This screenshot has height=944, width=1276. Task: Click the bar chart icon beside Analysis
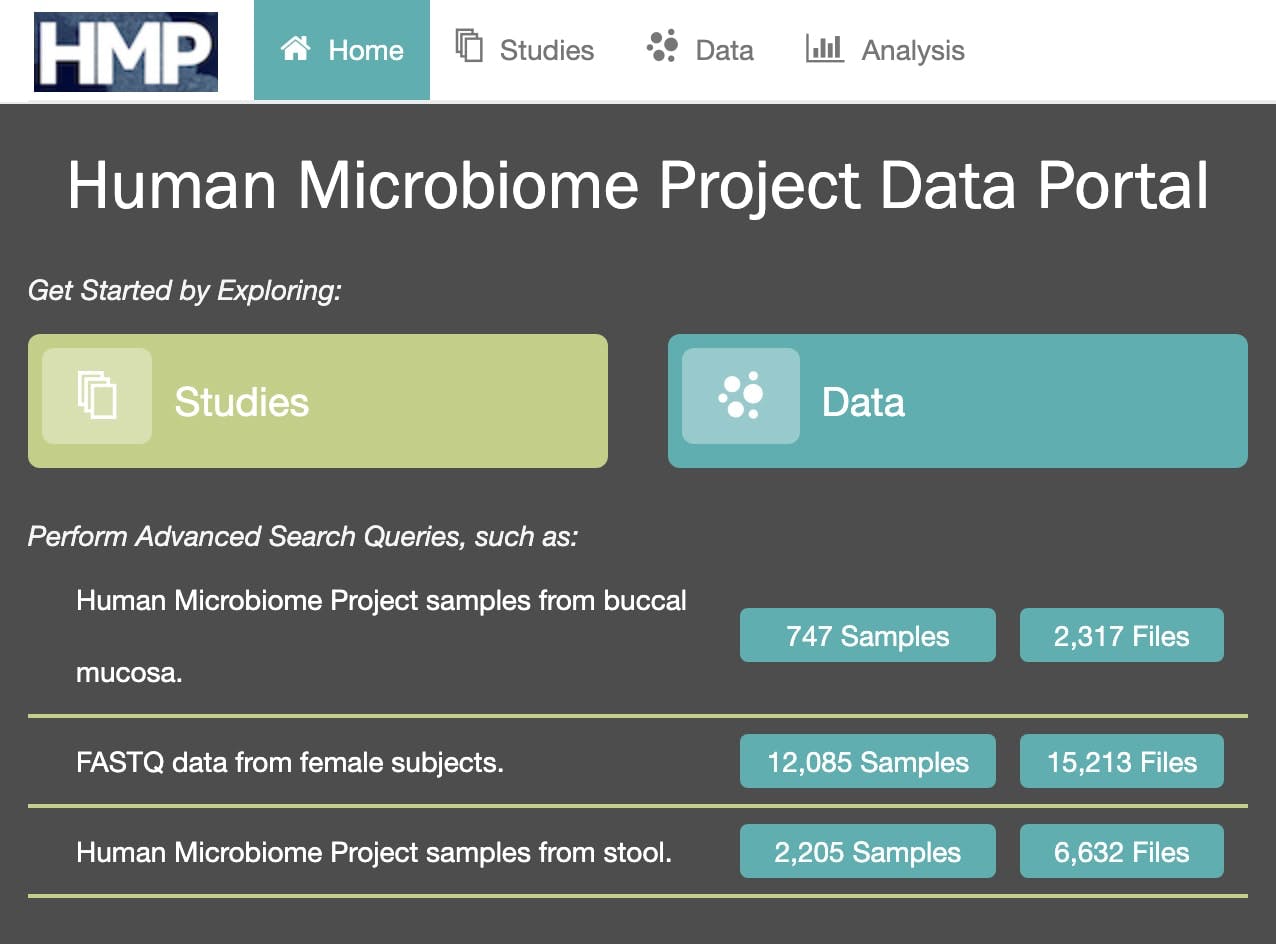pyautogui.click(x=825, y=47)
